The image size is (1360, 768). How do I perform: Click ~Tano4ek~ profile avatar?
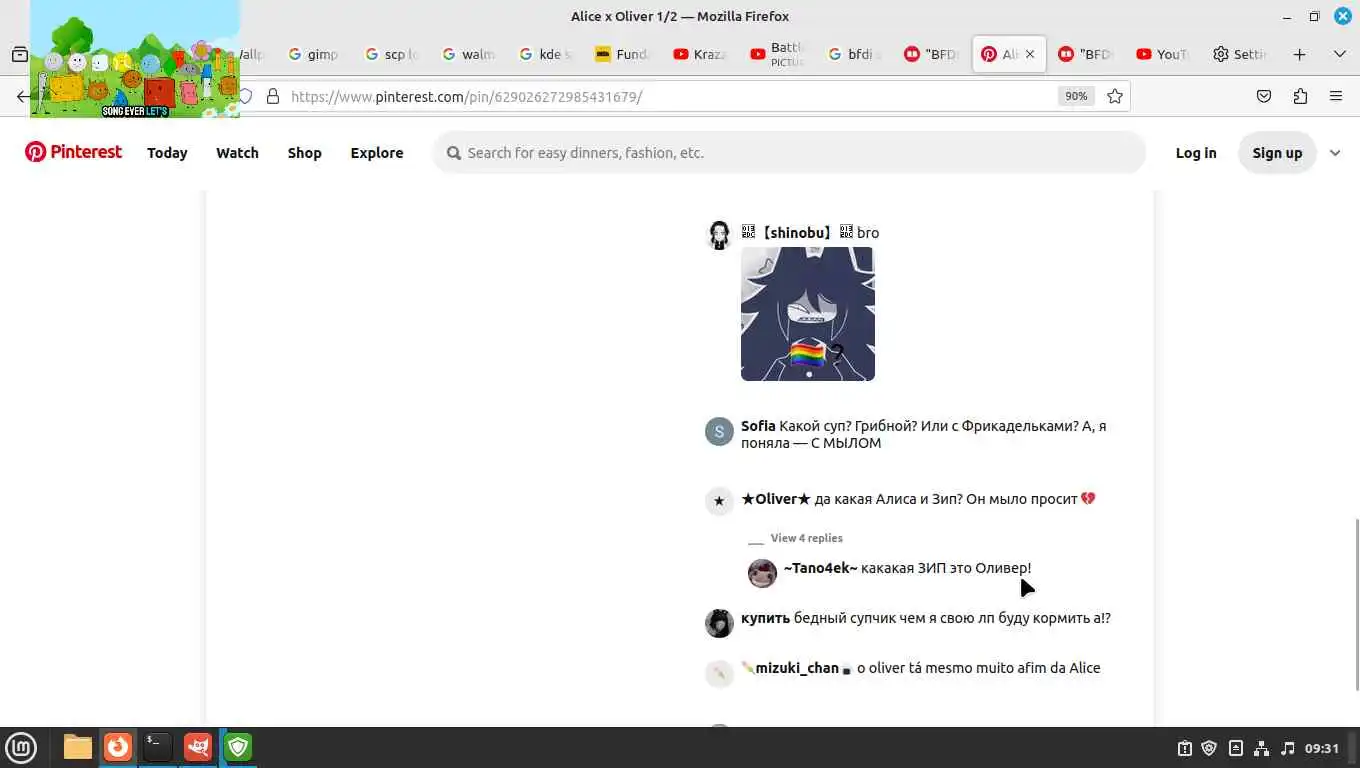(762, 573)
